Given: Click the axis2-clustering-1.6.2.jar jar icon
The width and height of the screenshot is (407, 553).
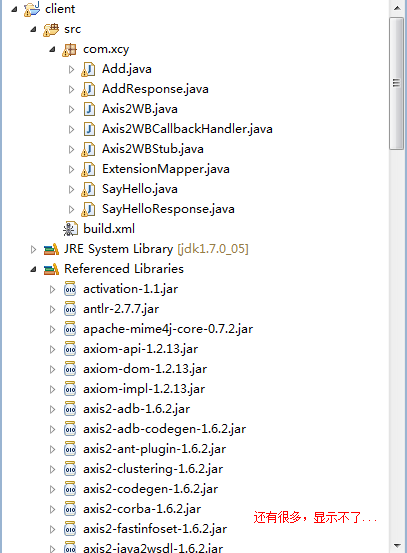Looking at the screenshot, I should (70, 469).
